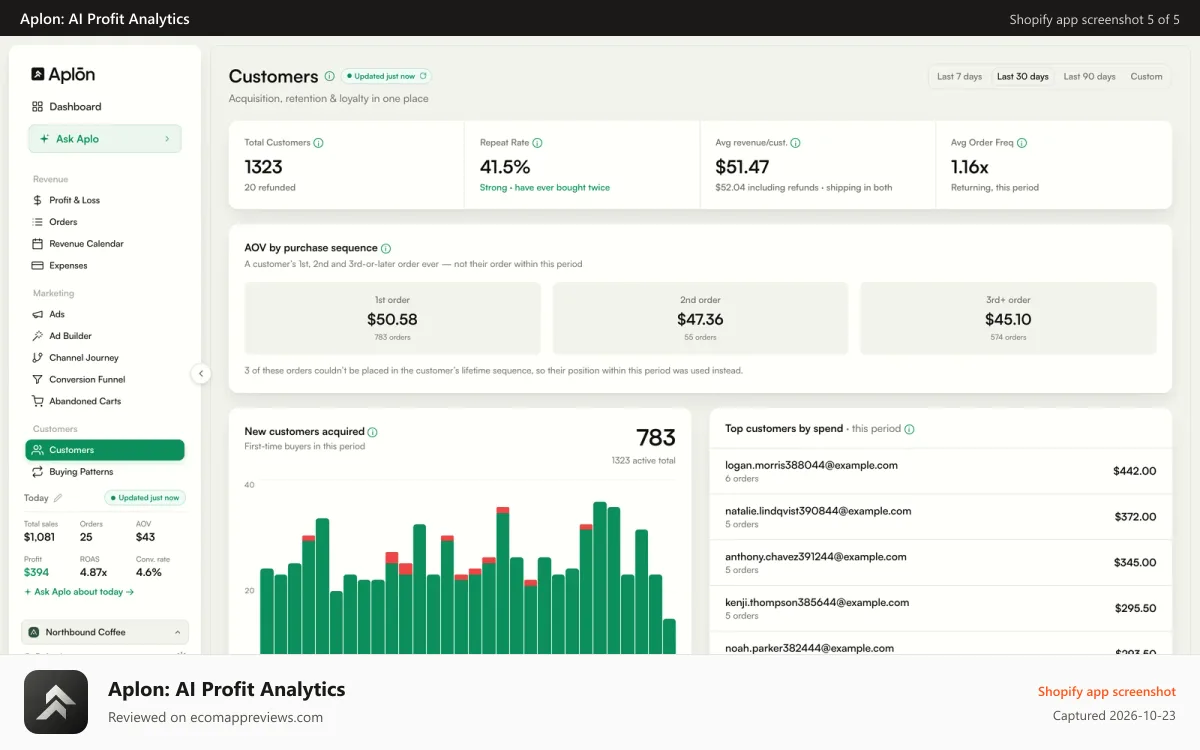This screenshot has height=750, width=1200.
Task: Click the pencil edit icon beside Today
Action: pos(58,498)
